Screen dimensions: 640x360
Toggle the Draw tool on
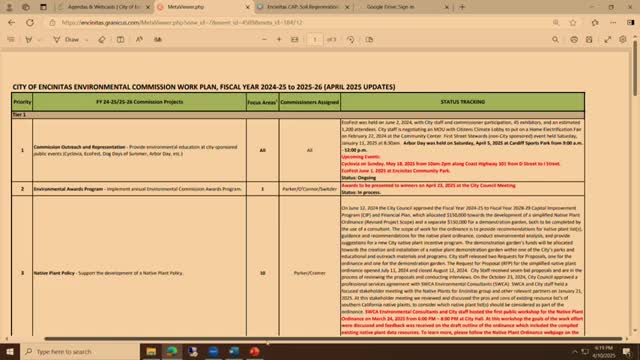point(67,40)
